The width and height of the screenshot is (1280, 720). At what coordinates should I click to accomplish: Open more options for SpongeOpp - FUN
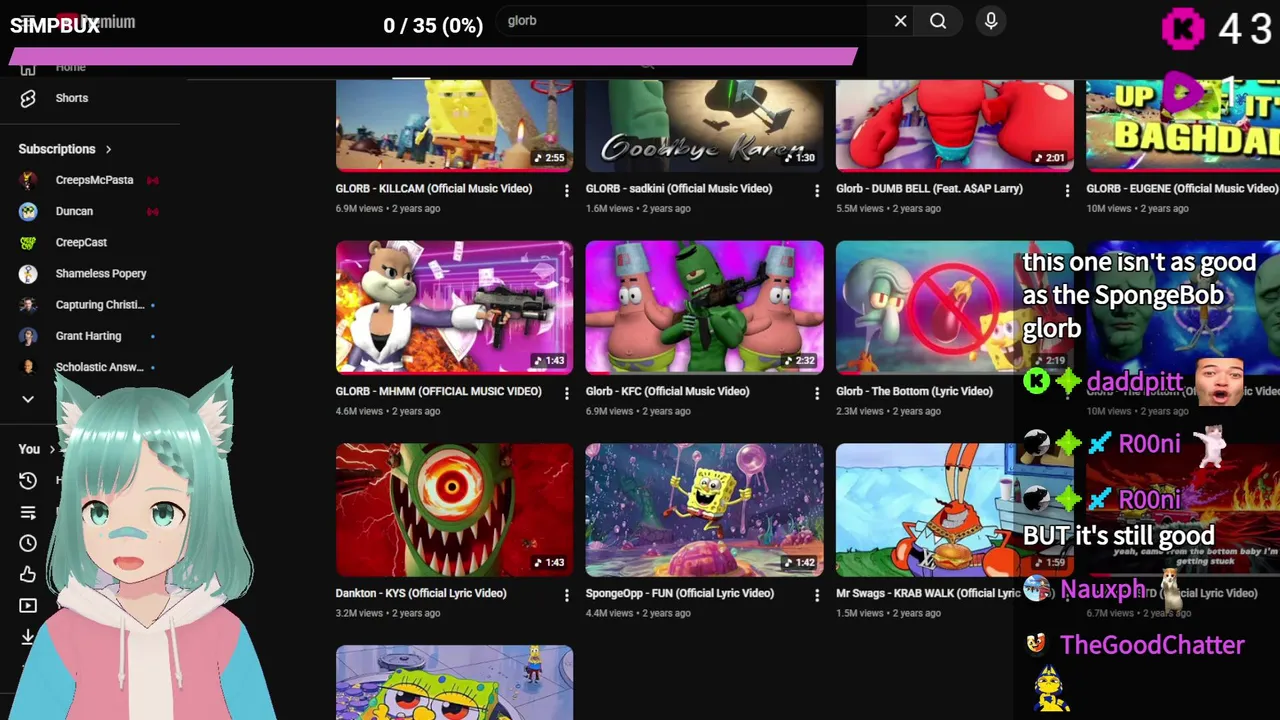pos(816,595)
